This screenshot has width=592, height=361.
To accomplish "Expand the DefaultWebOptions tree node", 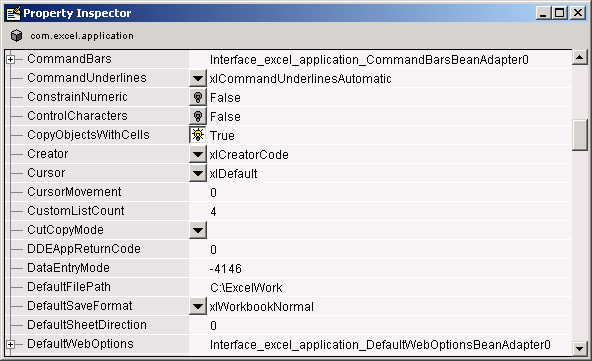I will coord(11,344).
